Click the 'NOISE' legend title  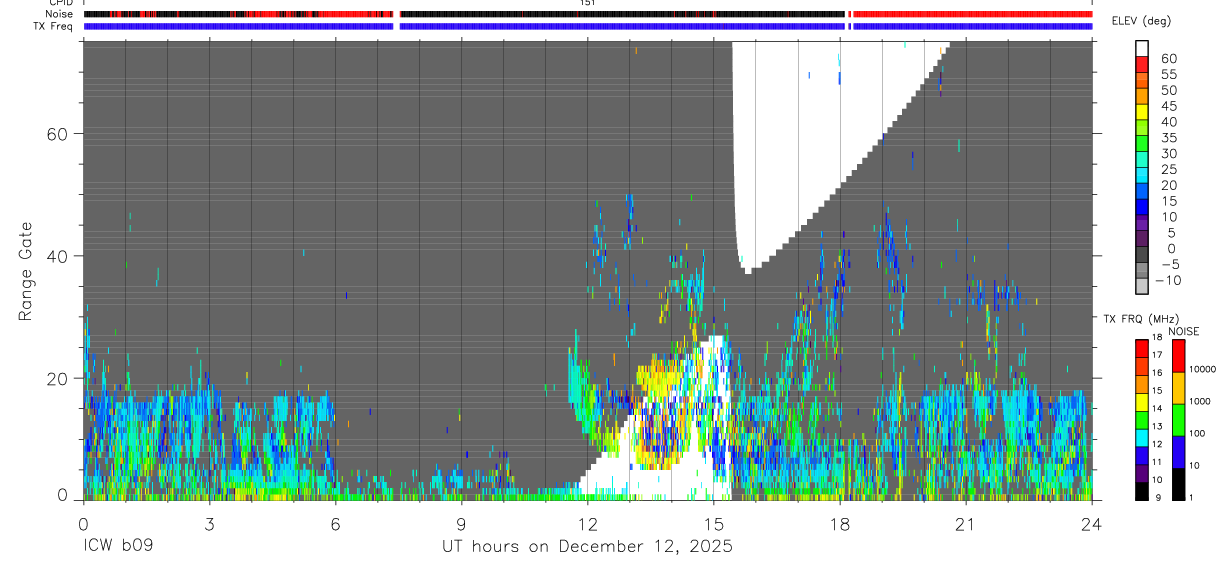click(x=1183, y=331)
